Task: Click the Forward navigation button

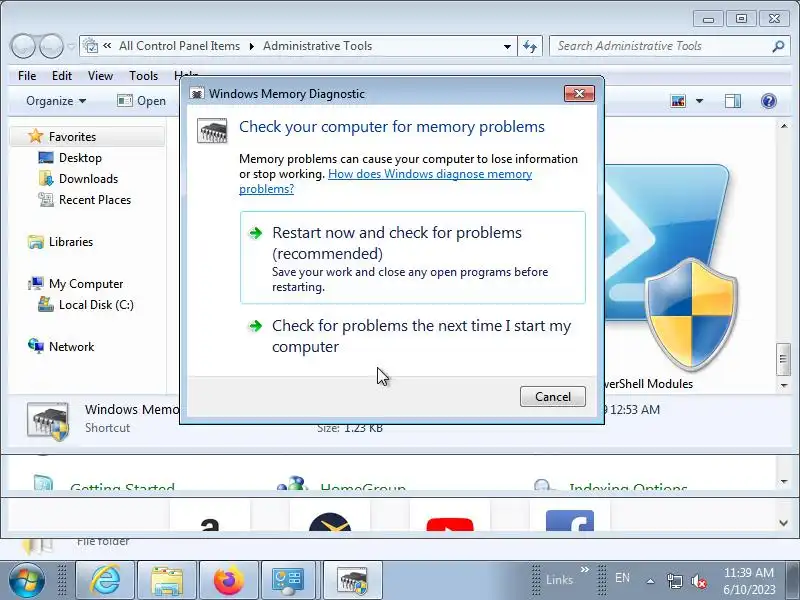Action: tap(52, 46)
